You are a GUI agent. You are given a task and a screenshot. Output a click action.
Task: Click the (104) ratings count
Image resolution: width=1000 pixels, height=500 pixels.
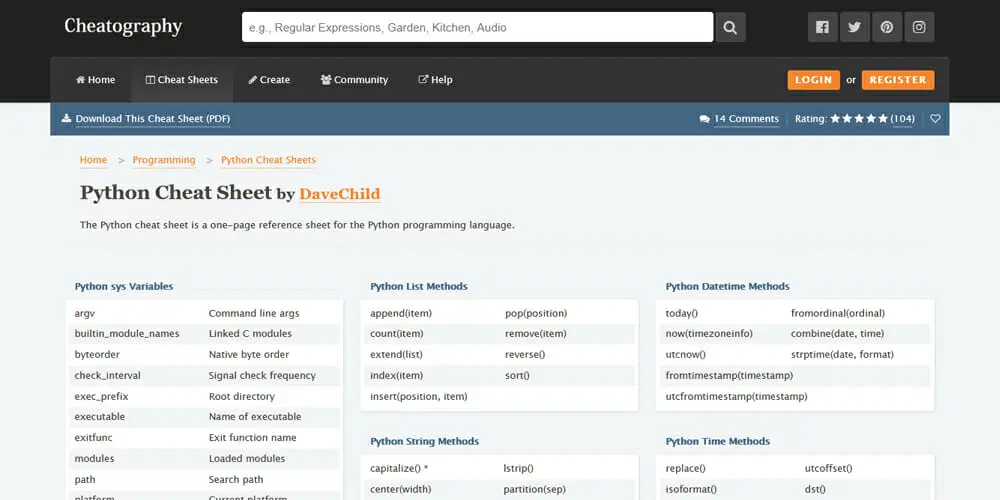coord(902,119)
